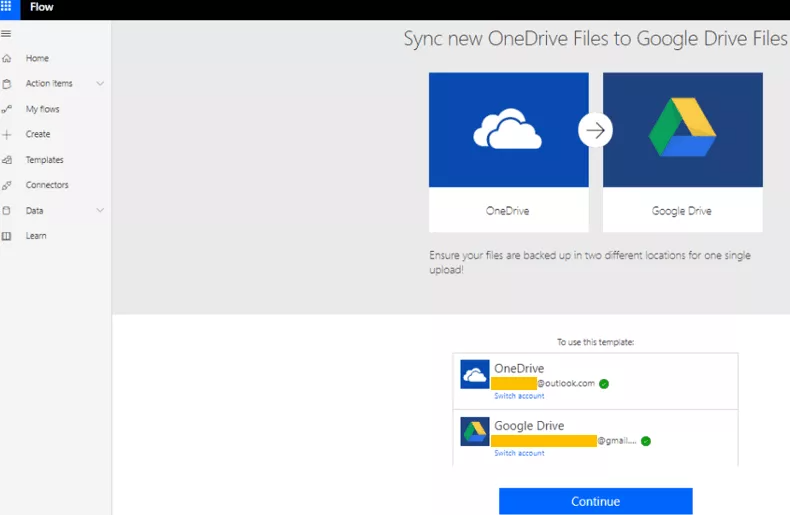The image size is (790, 515).
Task: Select Create in the sidebar
Action: pos(38,134)
